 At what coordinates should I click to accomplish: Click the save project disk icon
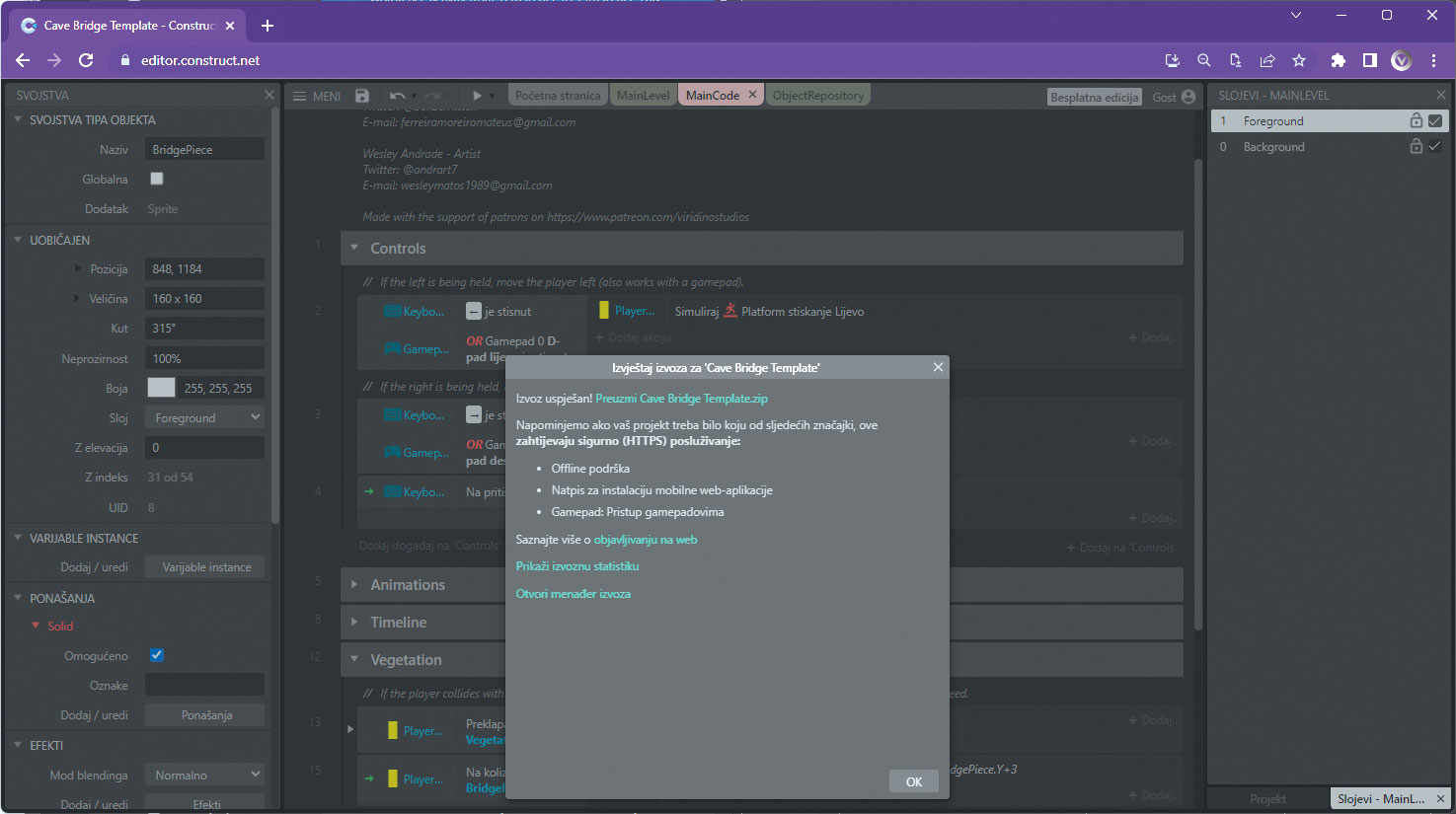pos(362,96)
